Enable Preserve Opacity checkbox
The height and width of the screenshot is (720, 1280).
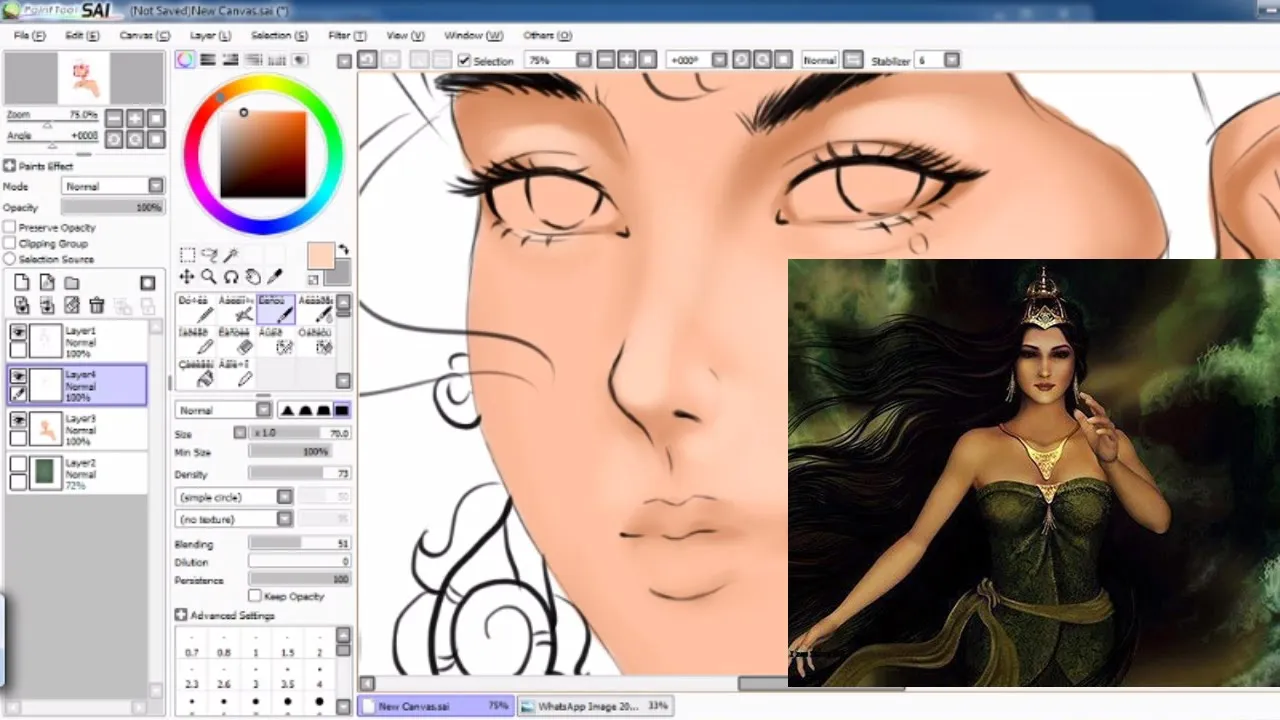click(x=10, y=228)
